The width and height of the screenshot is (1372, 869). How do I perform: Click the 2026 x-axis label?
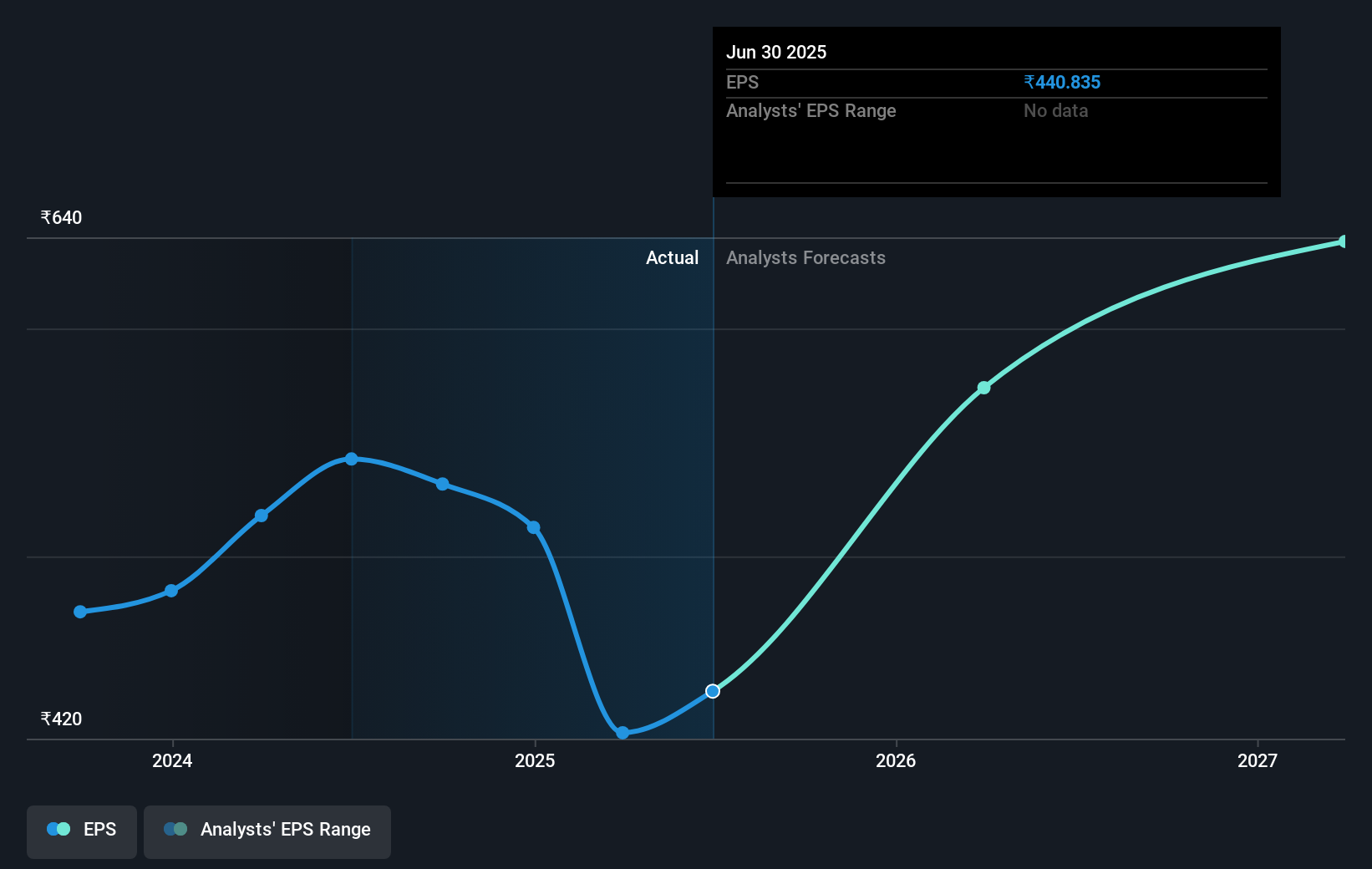click(x=896, y=760)
